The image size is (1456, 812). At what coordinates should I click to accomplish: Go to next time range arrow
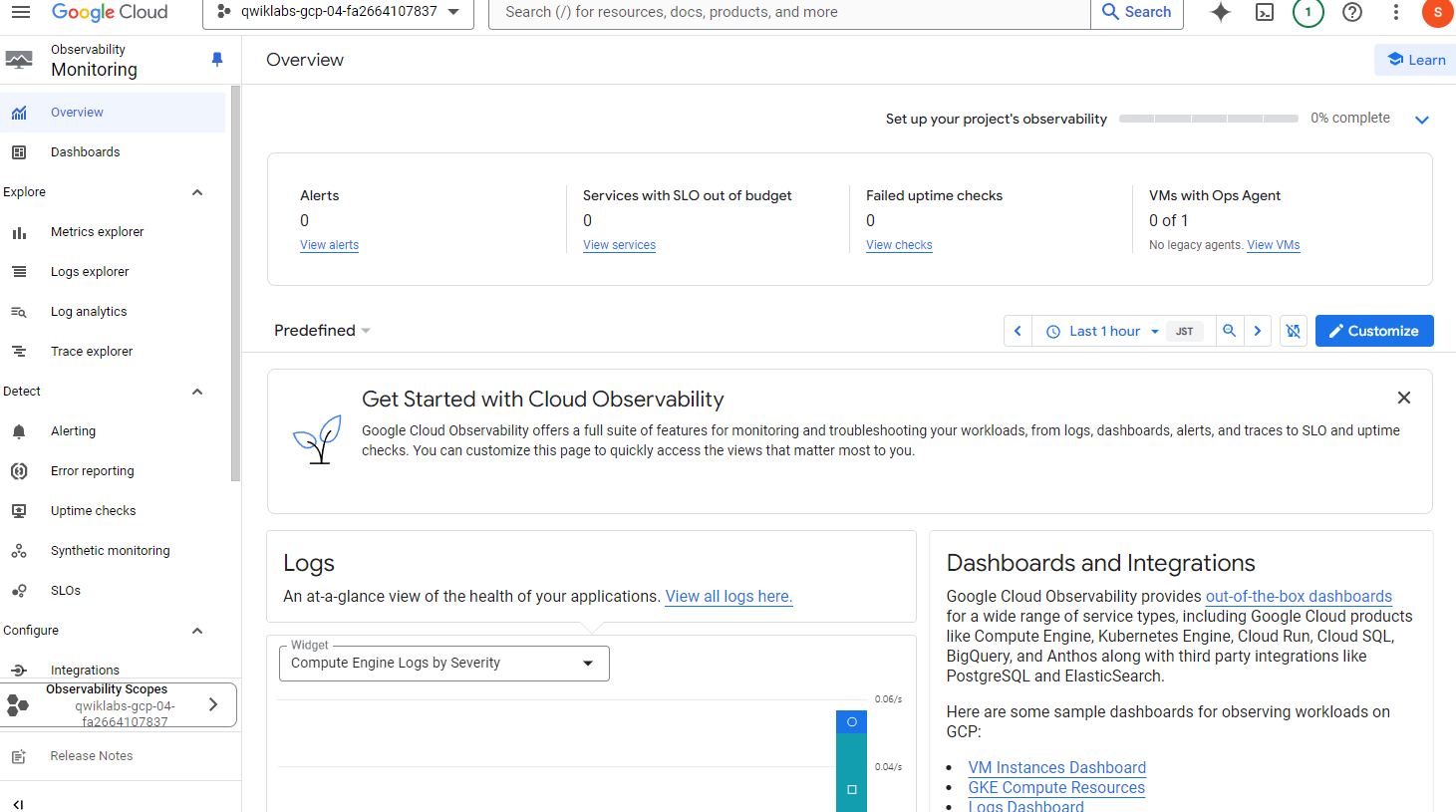tap(1258, 332)
